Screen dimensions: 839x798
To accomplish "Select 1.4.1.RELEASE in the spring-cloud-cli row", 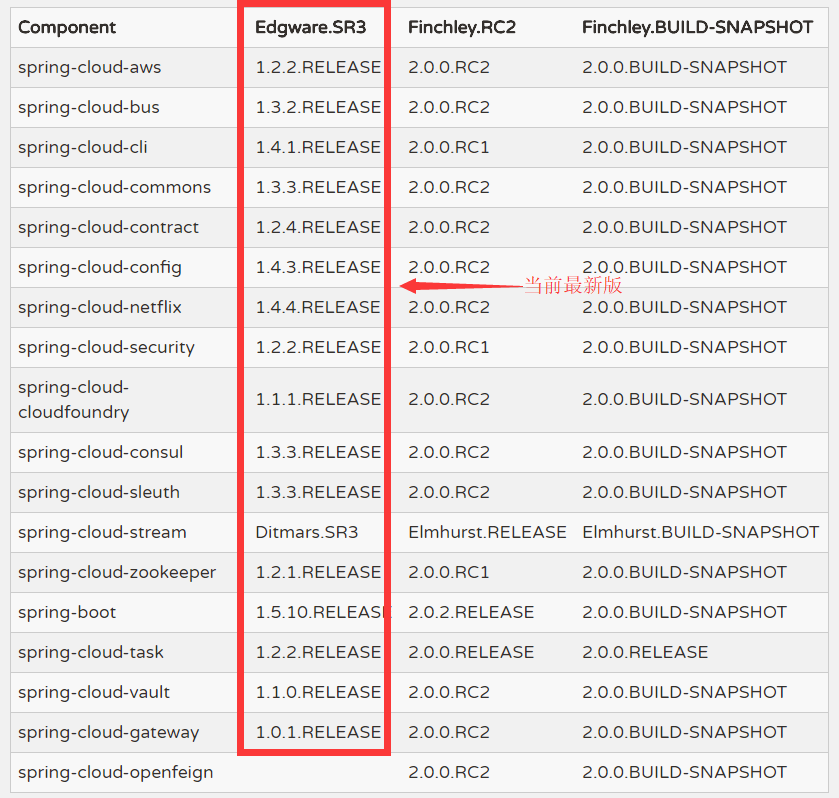I will 318,147.
